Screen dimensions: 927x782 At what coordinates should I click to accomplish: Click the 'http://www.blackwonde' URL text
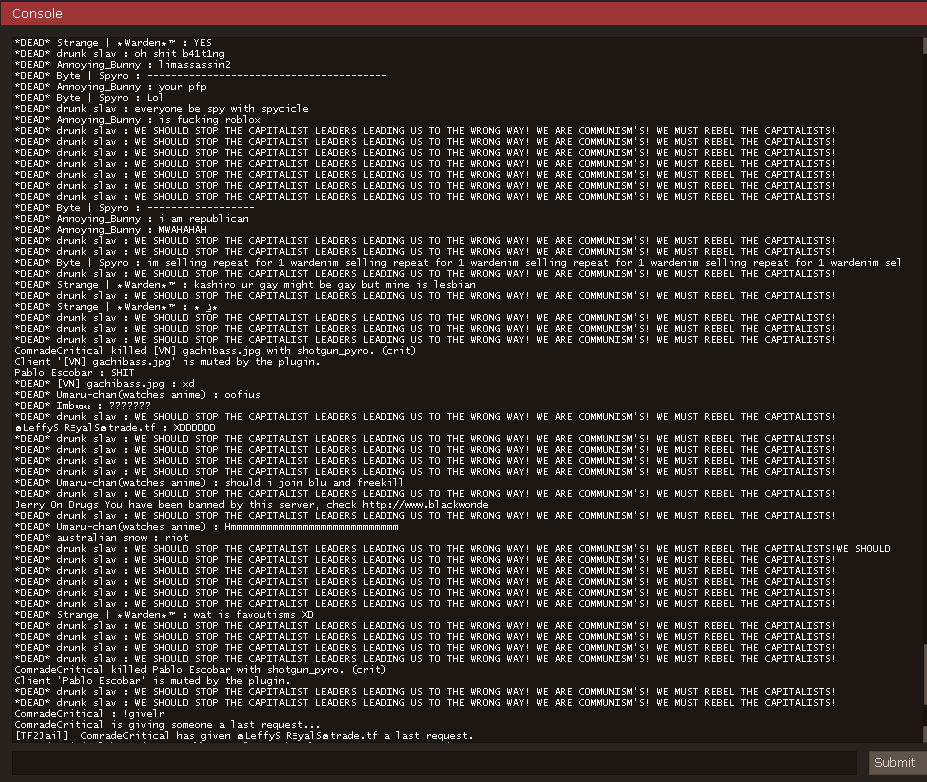tap(426, 505)
